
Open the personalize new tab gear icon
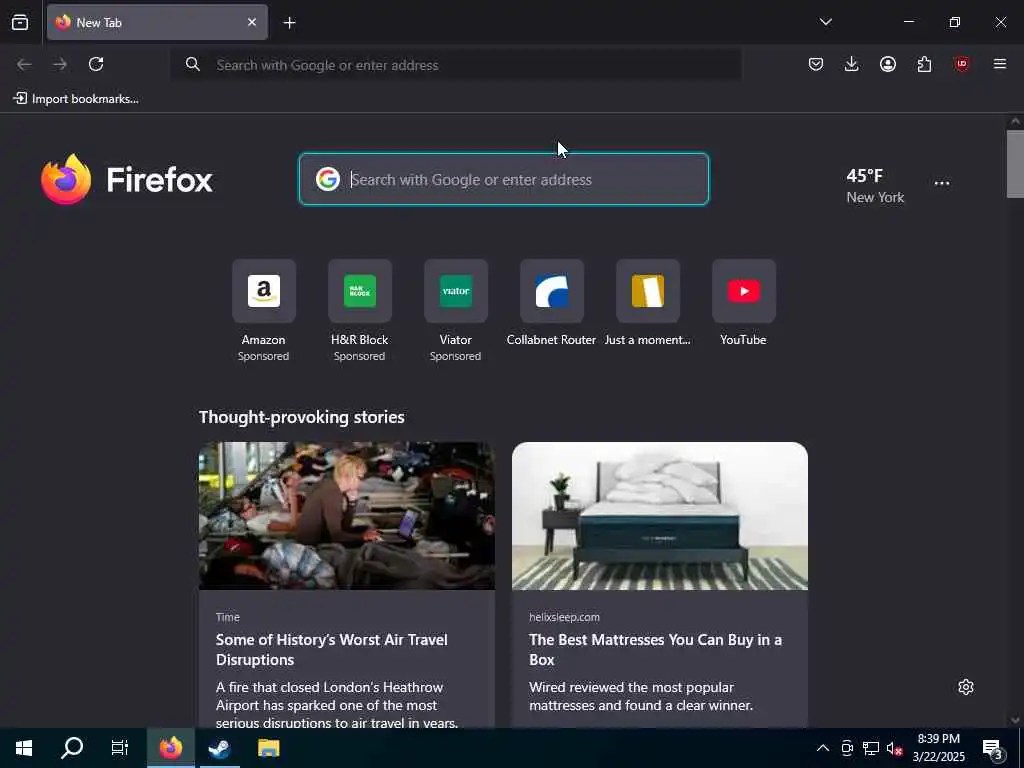(966, 687)
